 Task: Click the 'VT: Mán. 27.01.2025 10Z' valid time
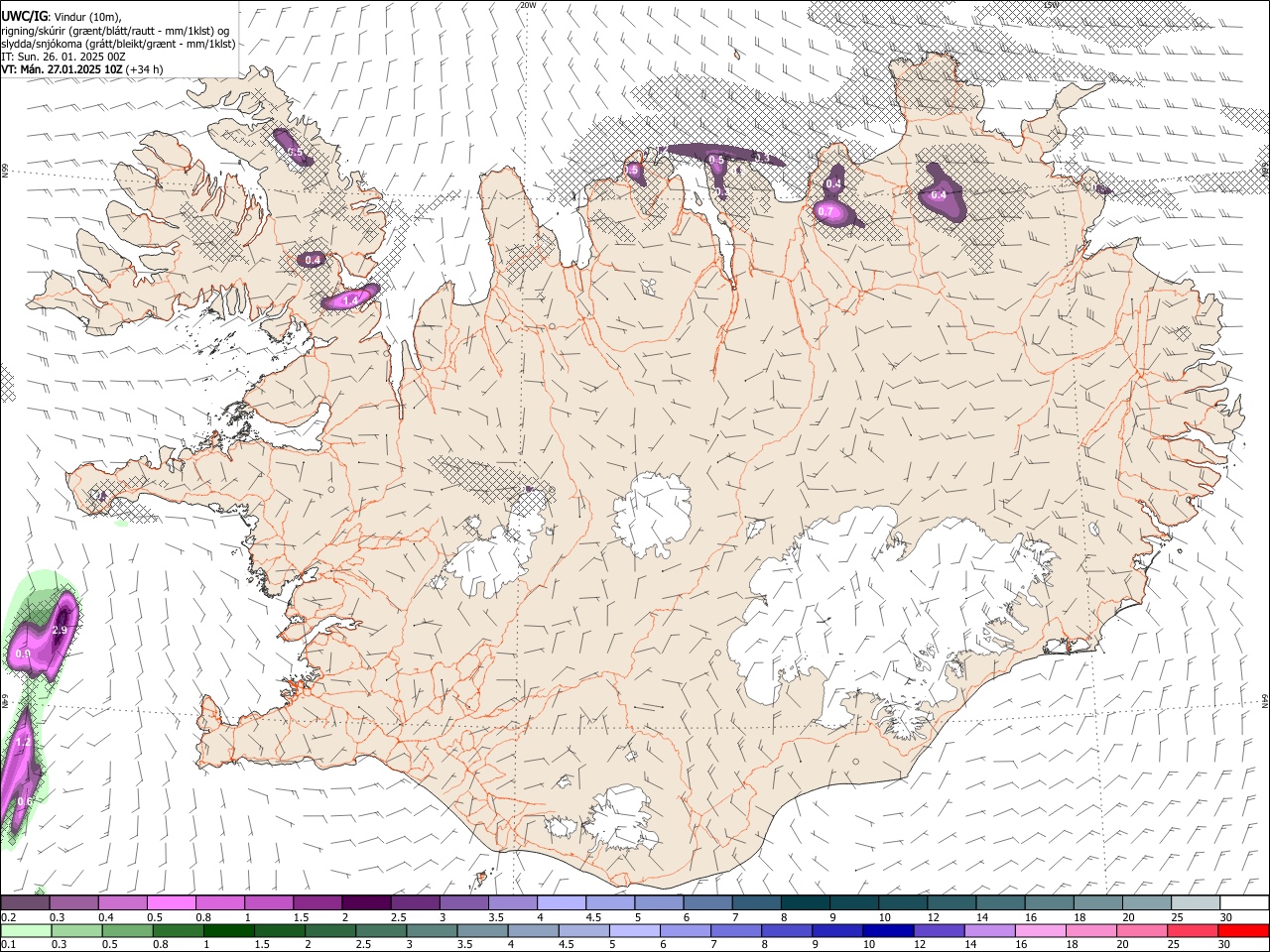(63, 69)
